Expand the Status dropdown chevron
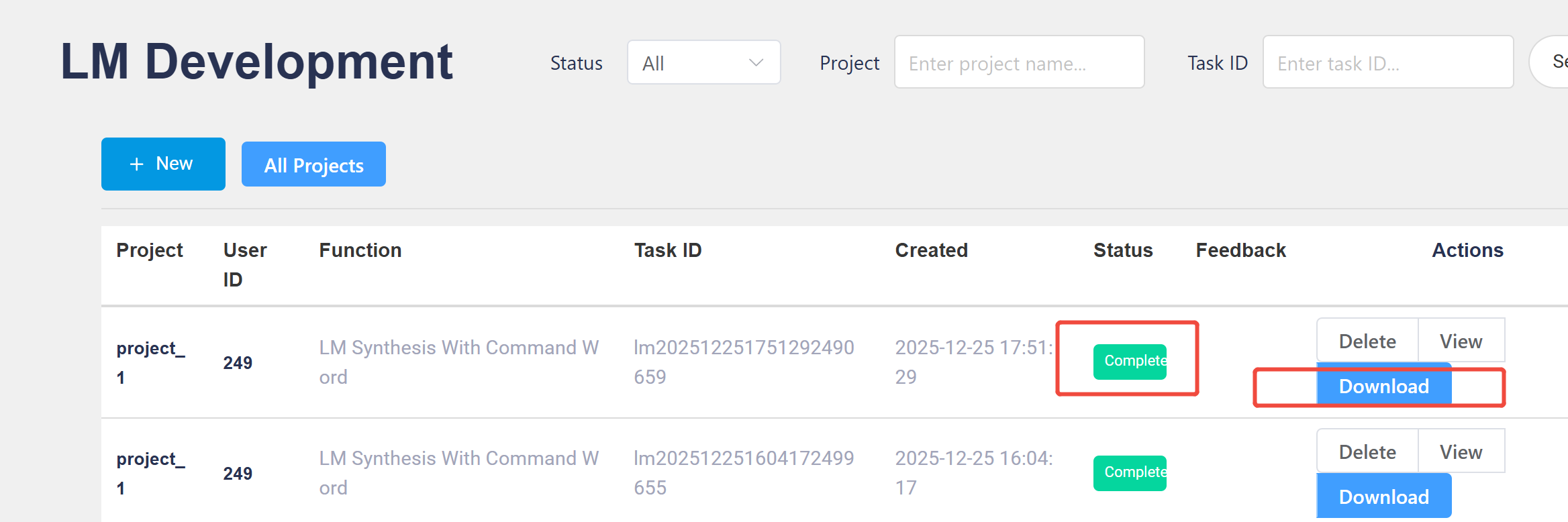This screenshot has height=522, width=1568. (756, 63)
